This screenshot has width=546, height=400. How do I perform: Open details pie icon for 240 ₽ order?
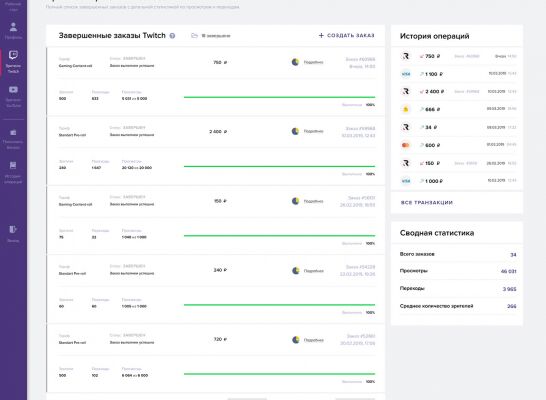click(296, 270)
